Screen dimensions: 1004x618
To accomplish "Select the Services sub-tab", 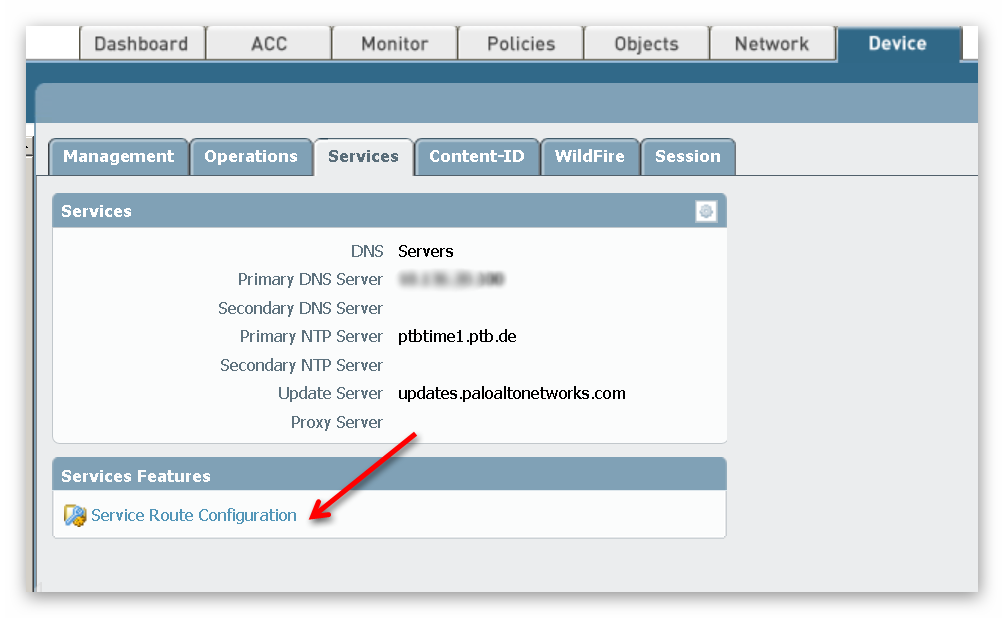I will point(363,157).
